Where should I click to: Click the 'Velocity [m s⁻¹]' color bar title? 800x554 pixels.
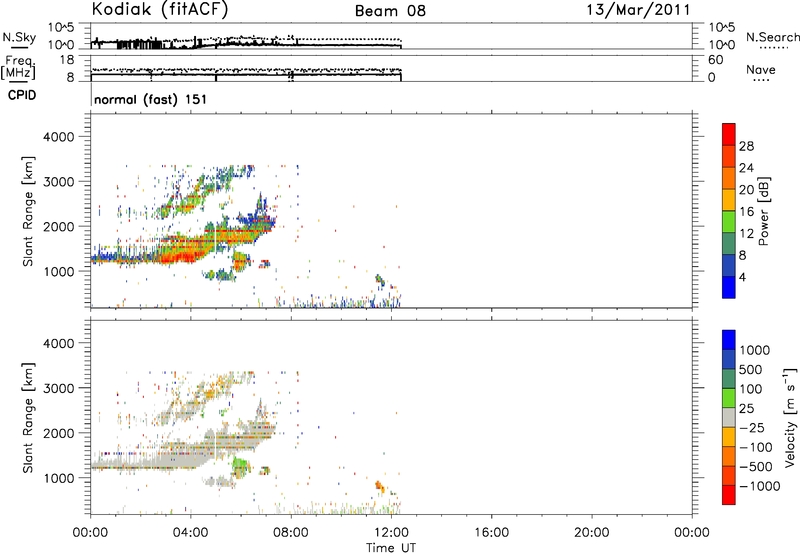tap(790, 417)
